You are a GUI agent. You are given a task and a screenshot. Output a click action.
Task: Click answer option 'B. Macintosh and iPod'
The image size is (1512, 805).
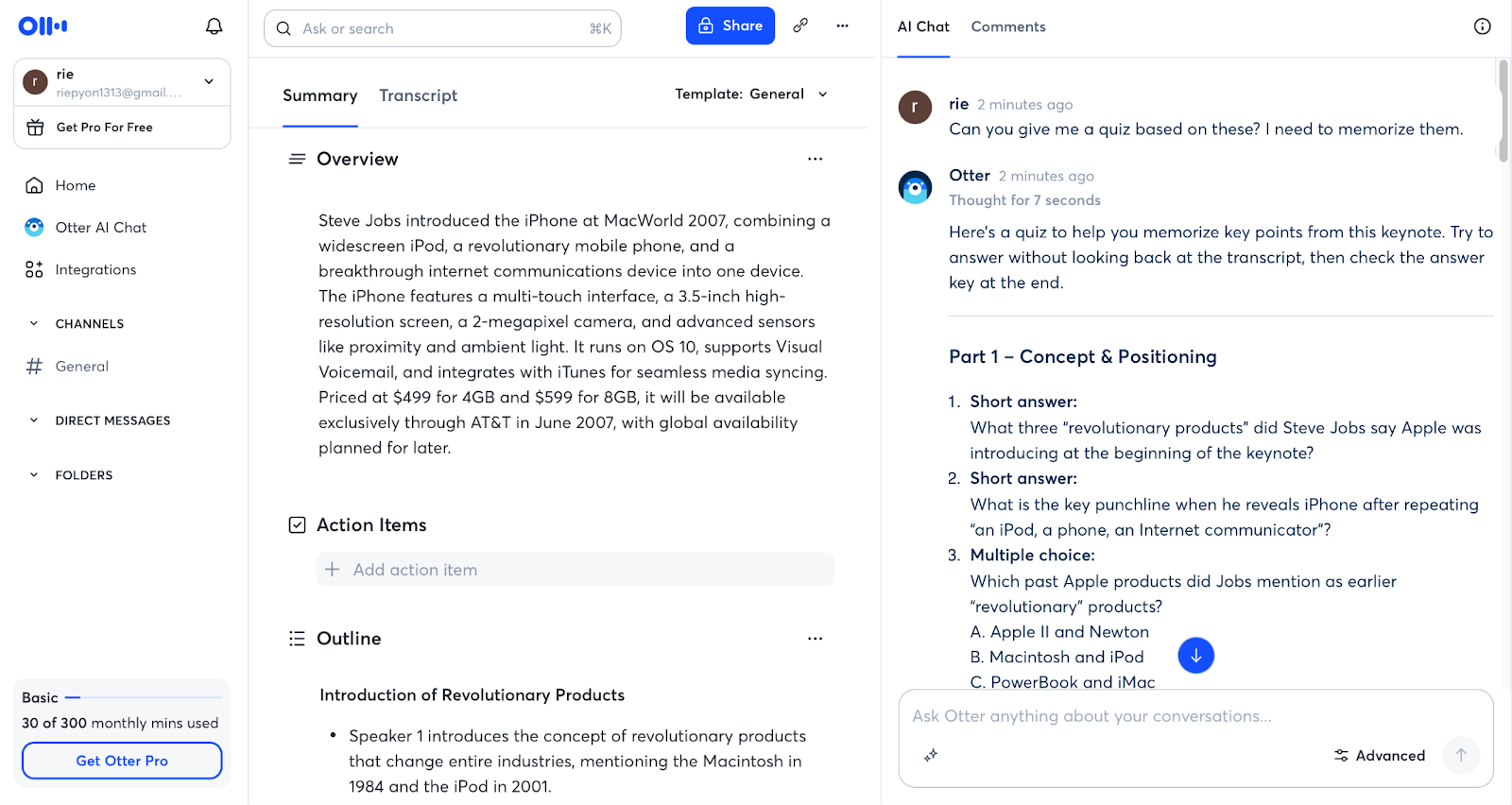click(x=1057, y=658)
